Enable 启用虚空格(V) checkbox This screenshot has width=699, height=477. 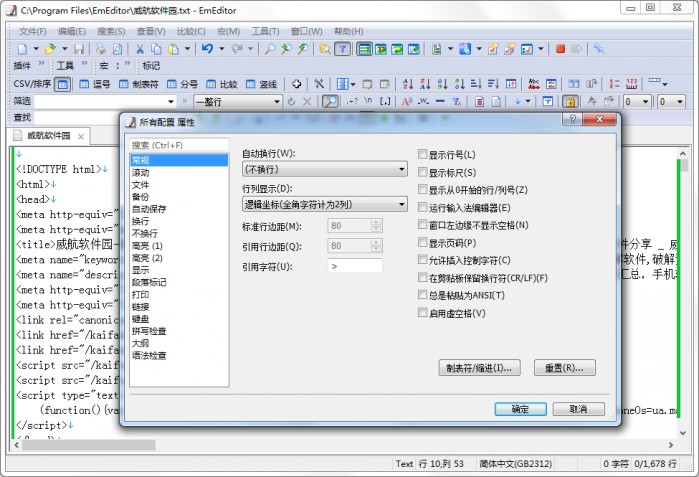pyautogui.click(x=422, y=313)
